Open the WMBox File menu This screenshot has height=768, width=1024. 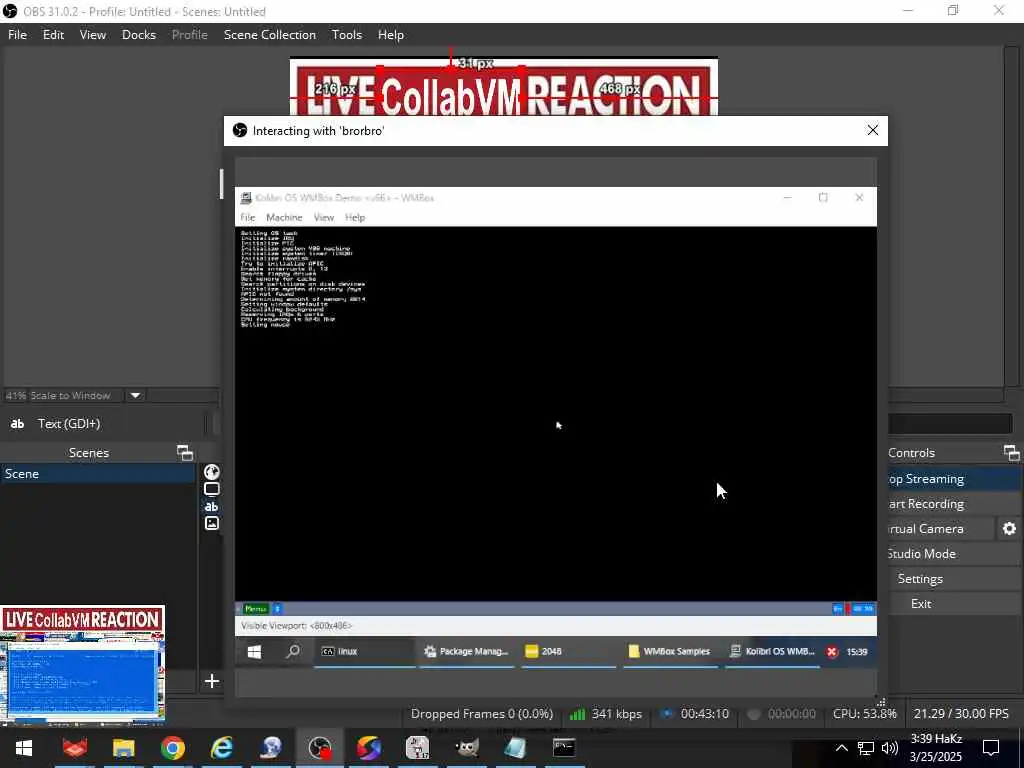(x=248, y=217)
